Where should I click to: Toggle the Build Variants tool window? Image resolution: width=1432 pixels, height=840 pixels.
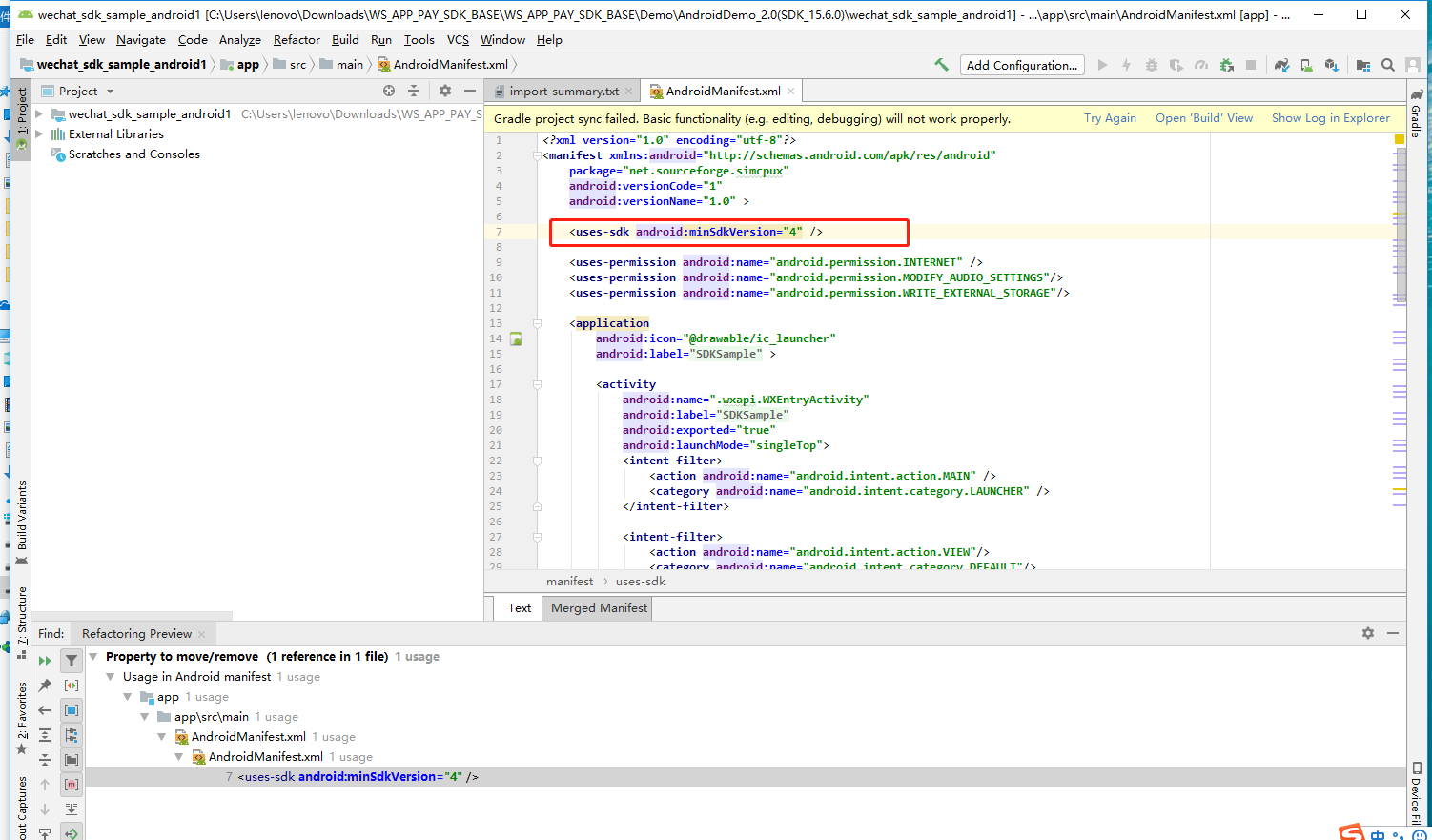(x=21, y=522)
